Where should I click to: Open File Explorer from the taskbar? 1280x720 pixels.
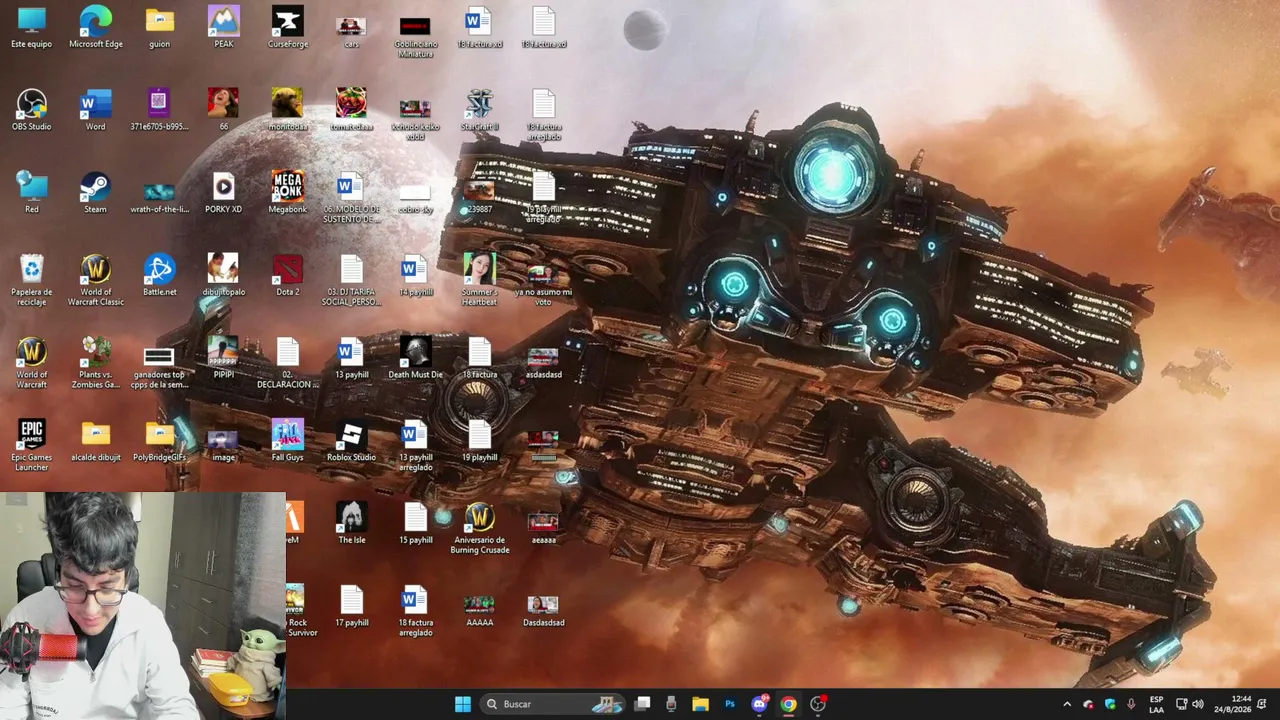tap(700, 704)
